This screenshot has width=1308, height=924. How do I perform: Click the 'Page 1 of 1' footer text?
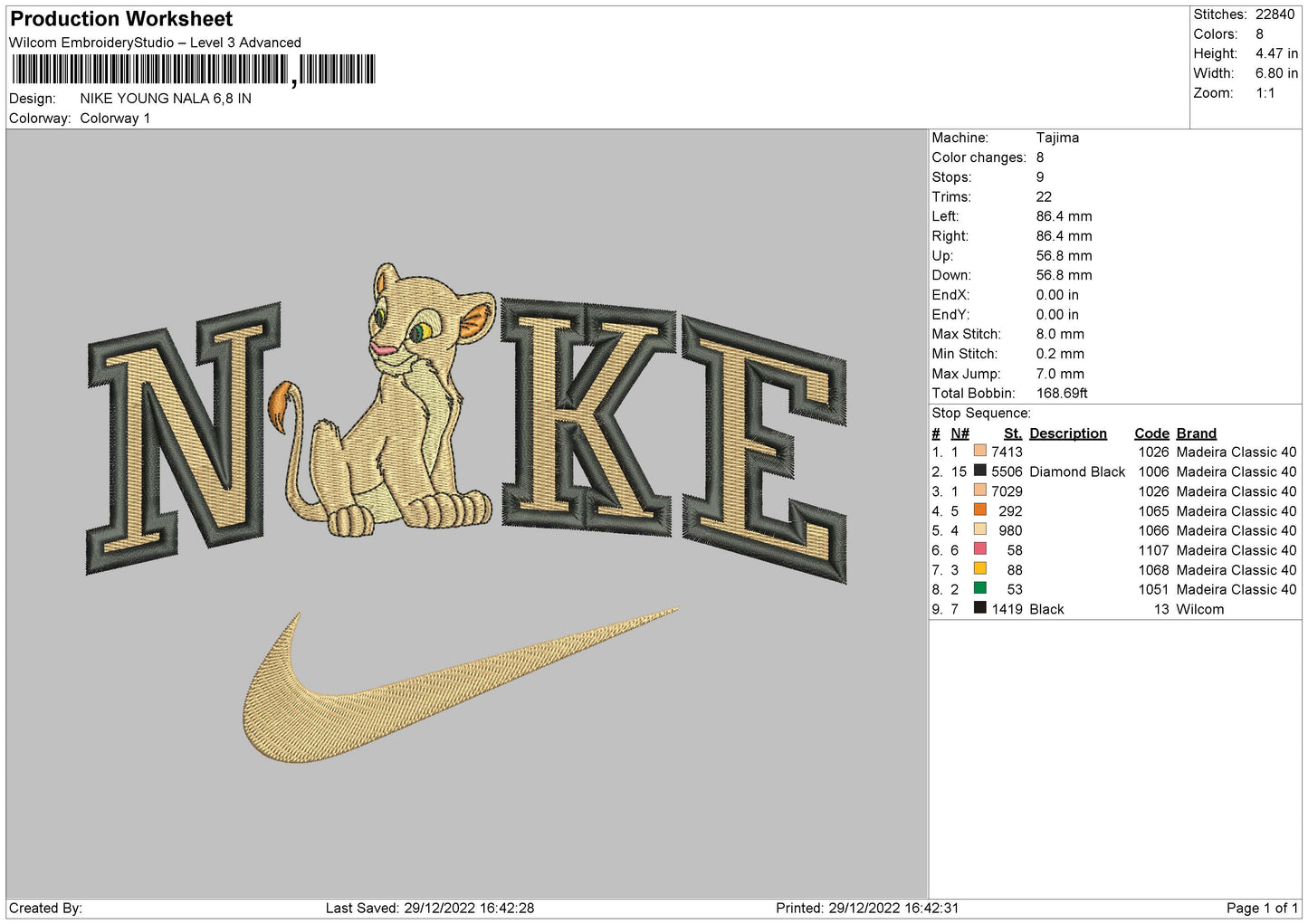click(x=1262, y=908)
